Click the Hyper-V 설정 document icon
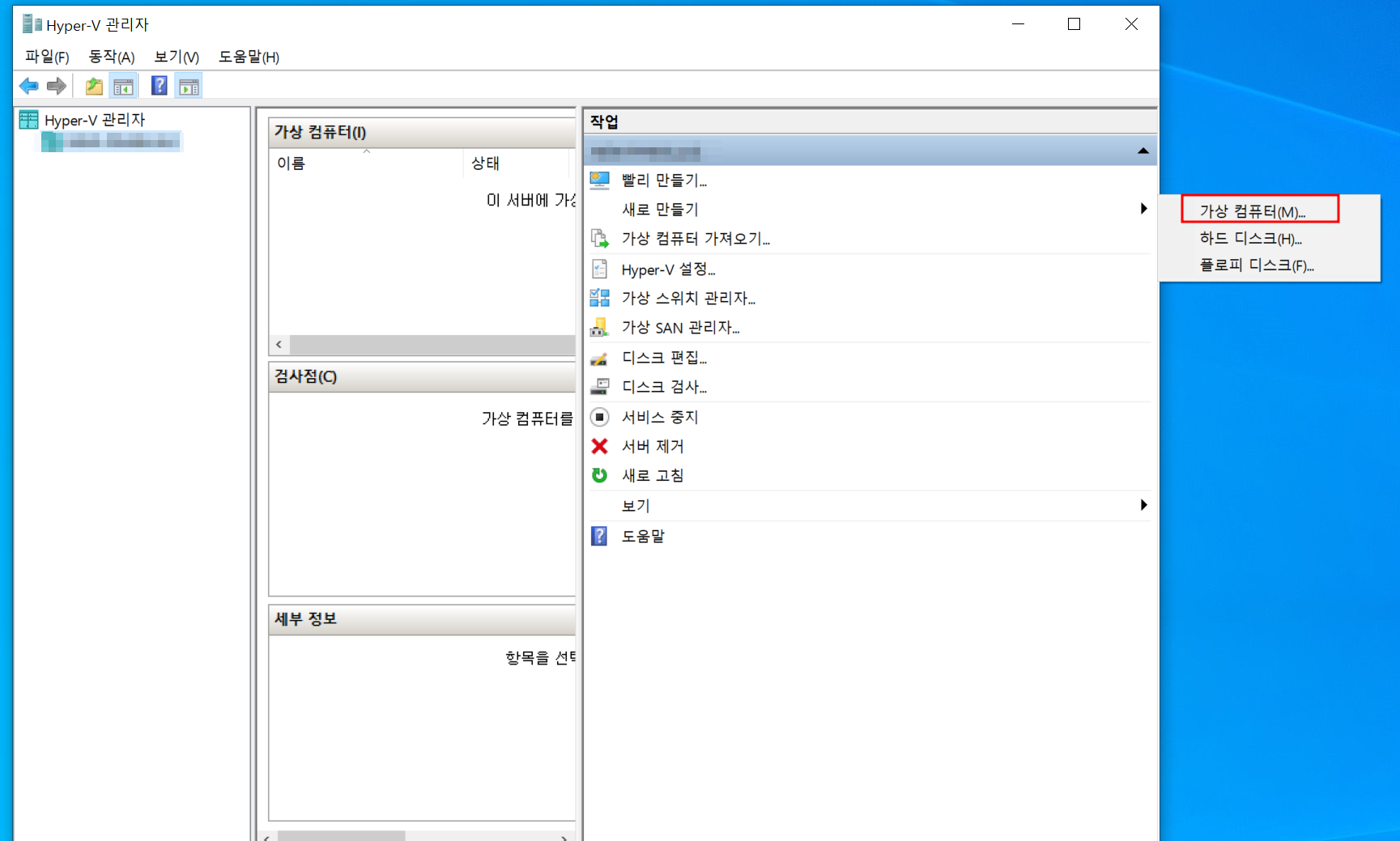The image size is (1400, 841). click(x=599, y=269)
